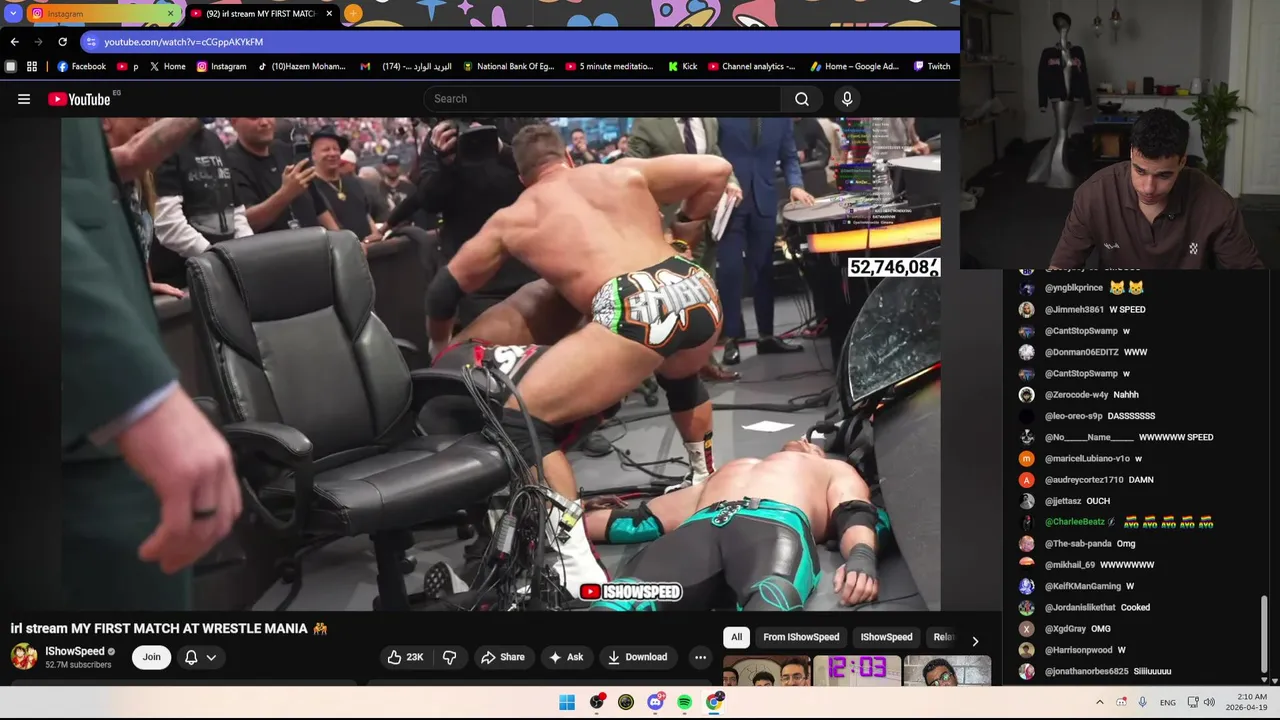
Task: Click @CharleeBeatz username in chat
Action: [x=1075, y=522]
